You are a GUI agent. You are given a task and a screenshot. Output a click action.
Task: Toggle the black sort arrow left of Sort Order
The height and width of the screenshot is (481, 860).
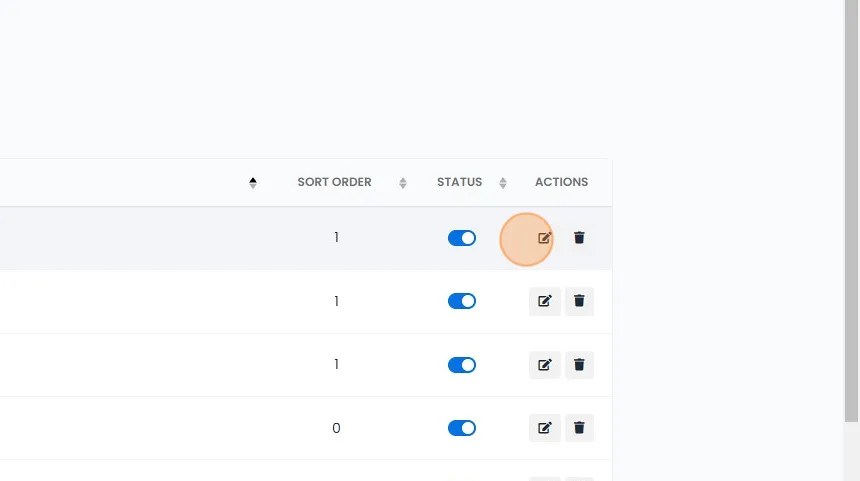tap(253, 183)
